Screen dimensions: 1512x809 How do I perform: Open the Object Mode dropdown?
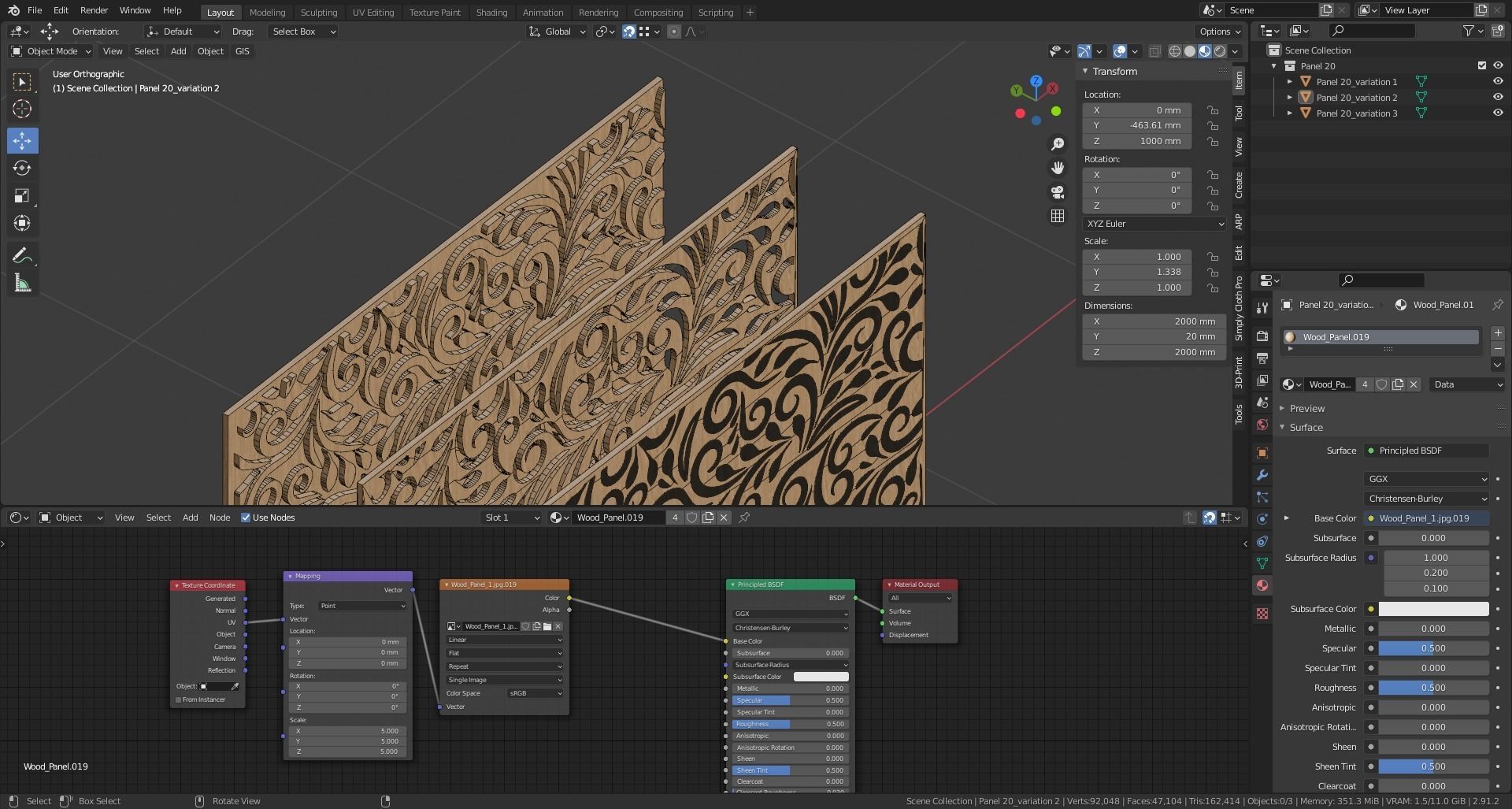[50, 51]
